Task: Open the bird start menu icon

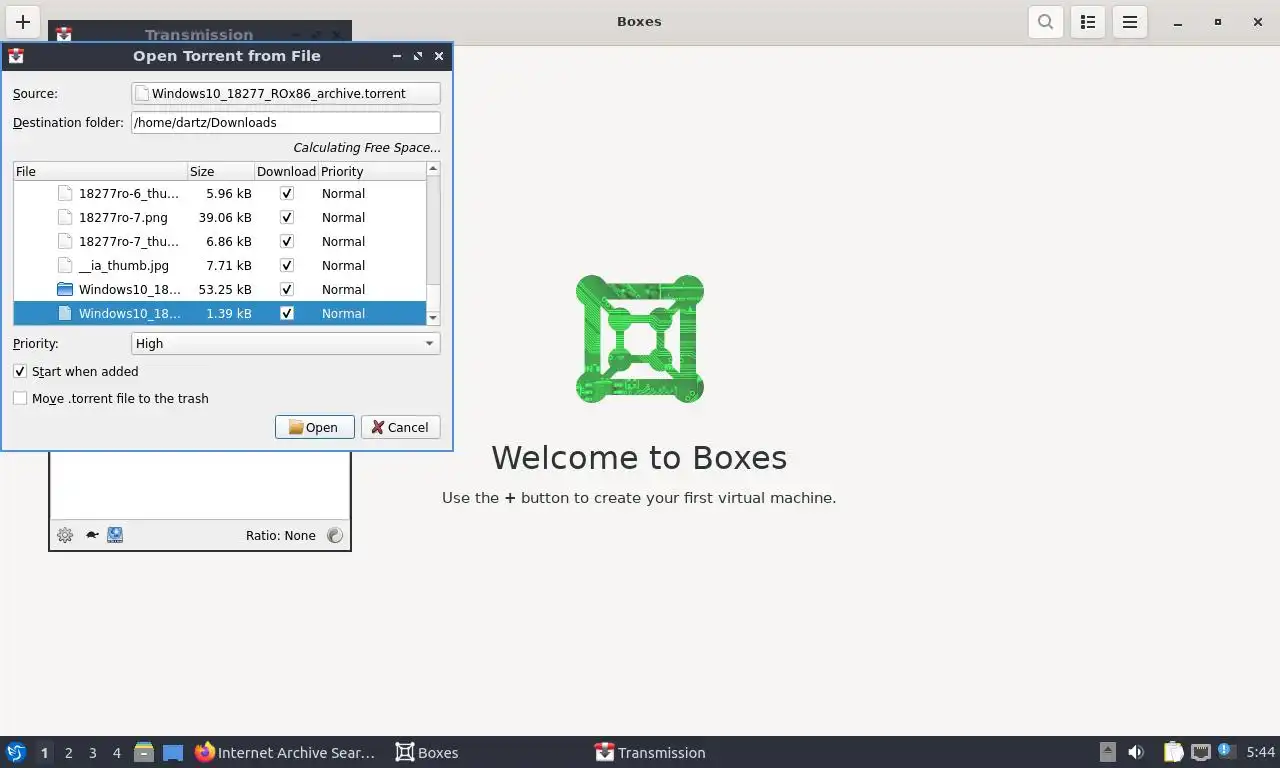Action: [x=16, y=752]
